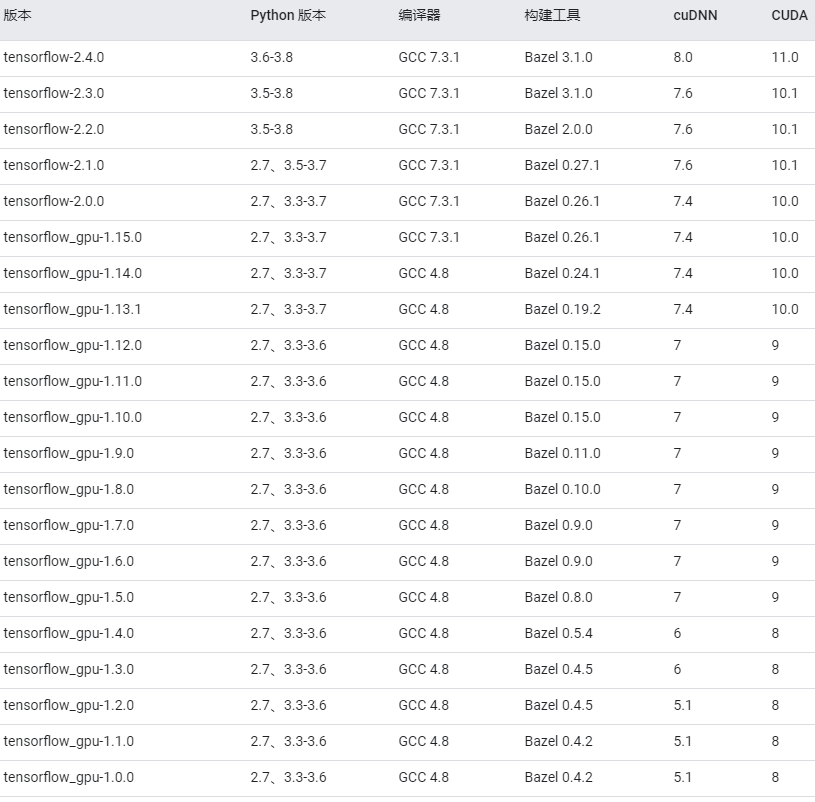Select the tensorflow-2.1.0 version cell
The height and width of the screenshot is (802, 815).
[x=54, y=165]
